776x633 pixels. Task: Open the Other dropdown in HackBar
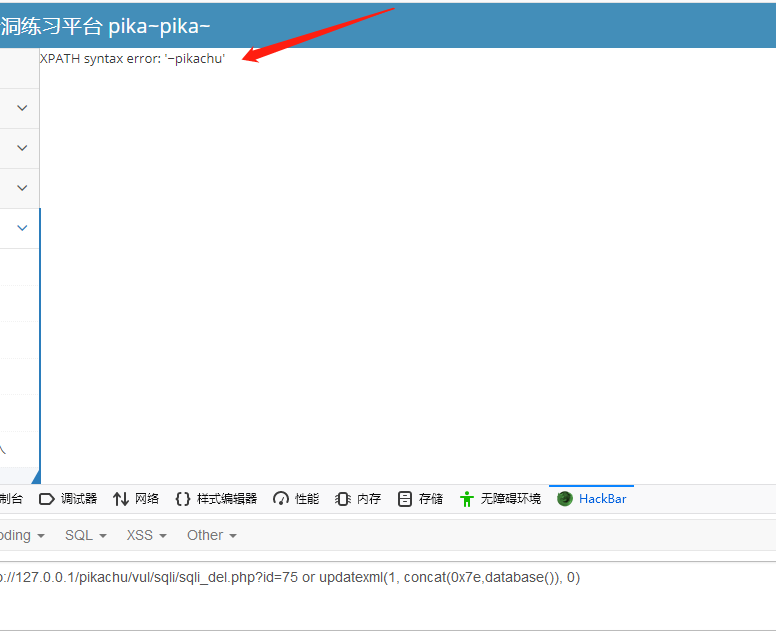[x=212, y=535]
